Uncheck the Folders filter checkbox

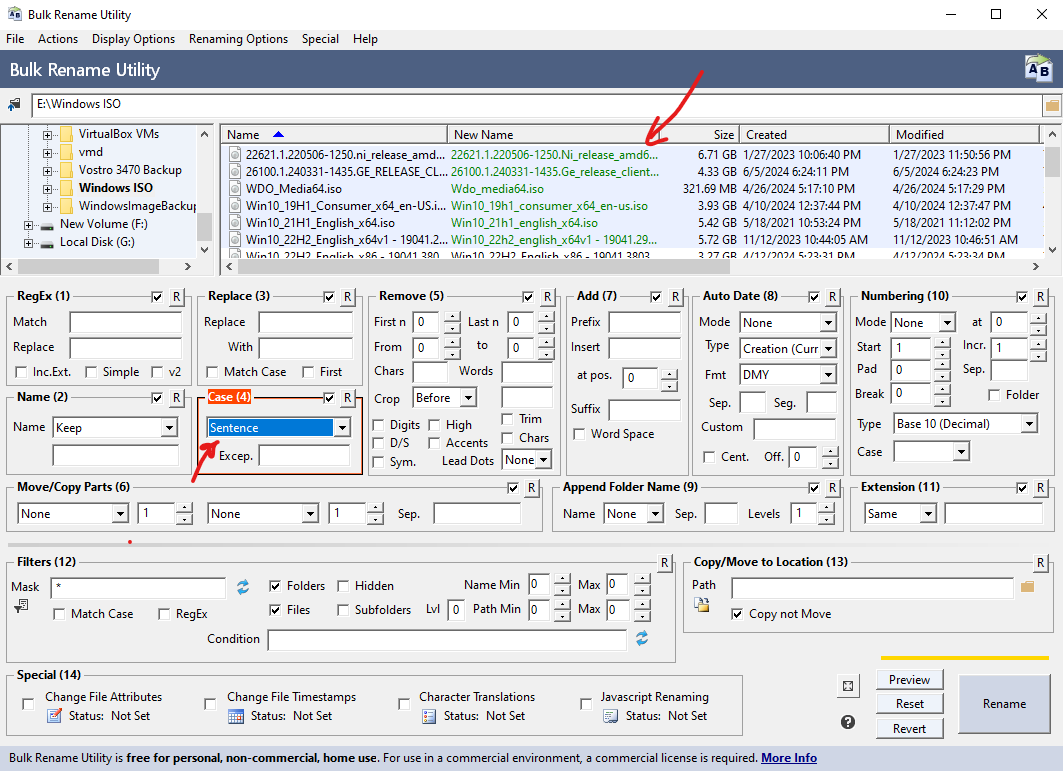[x=275, y=586]
